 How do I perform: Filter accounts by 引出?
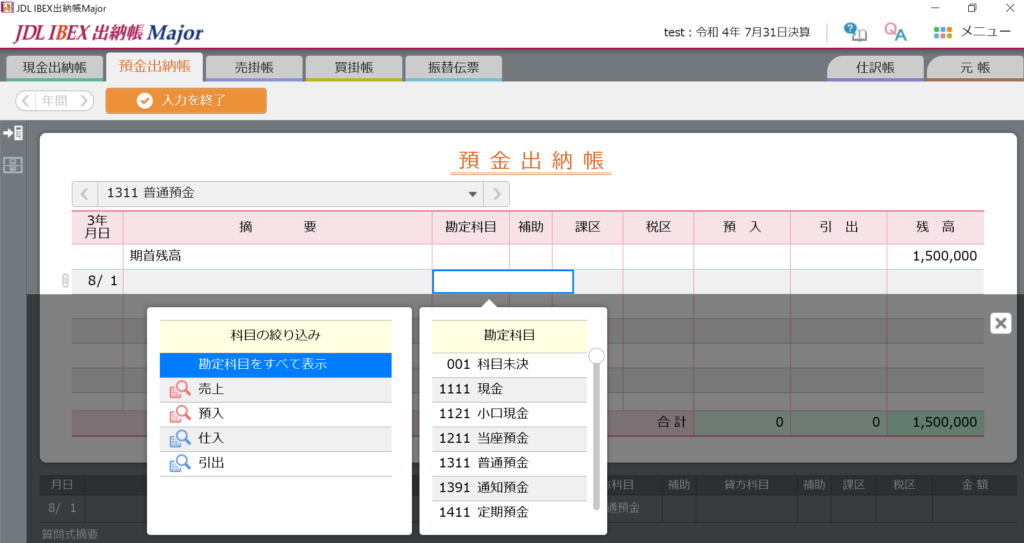point(276,463)
